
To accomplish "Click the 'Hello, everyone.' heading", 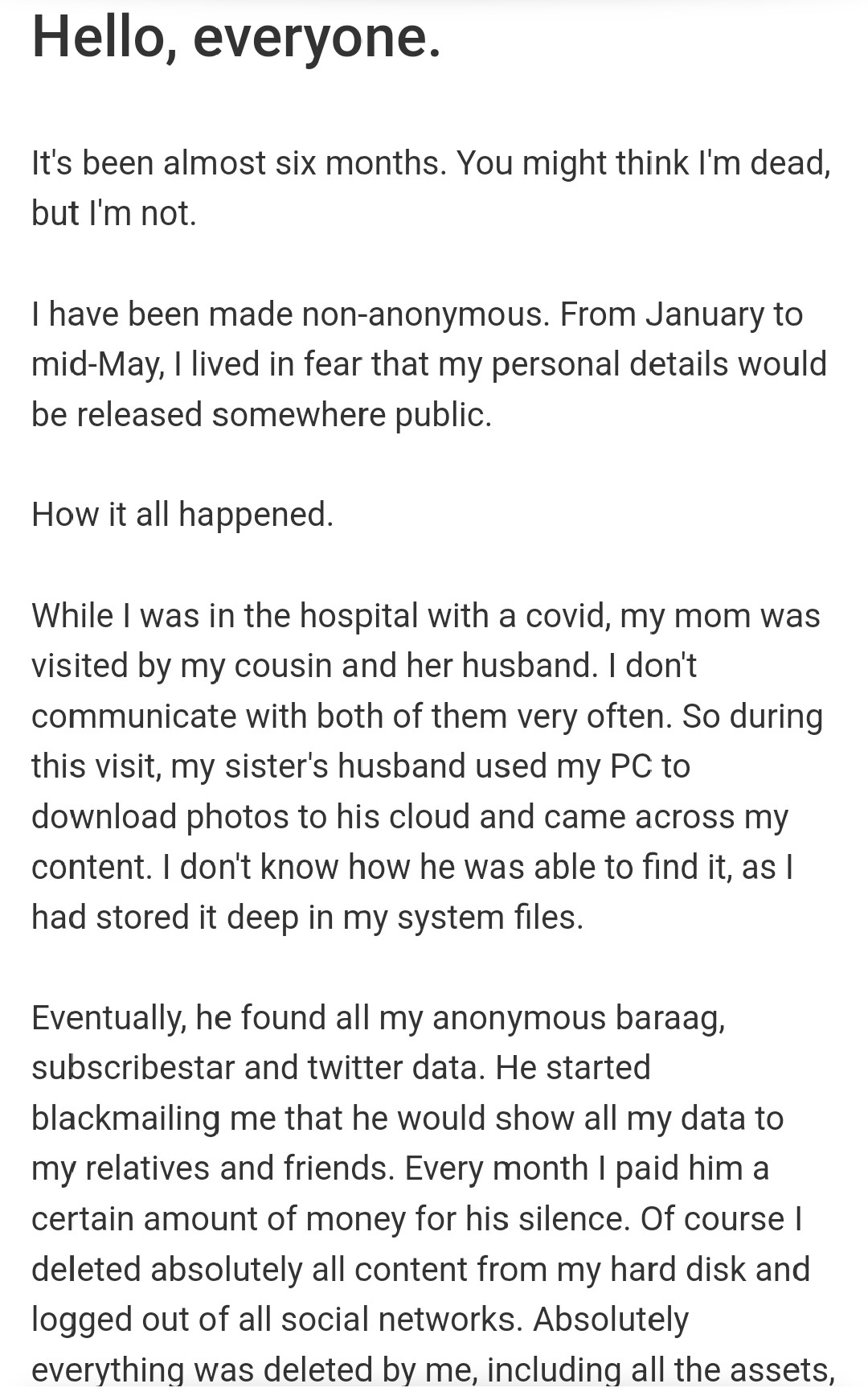I will click(x=236, y=38).
